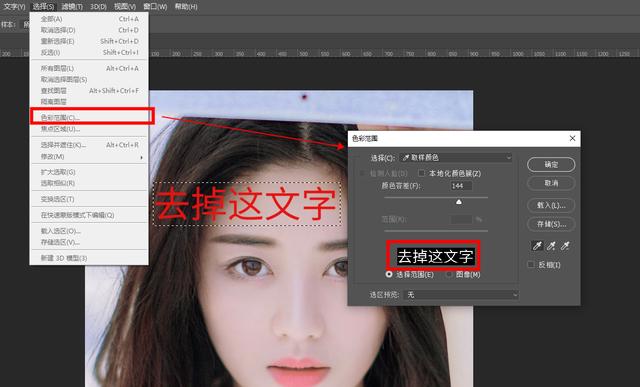Open the 3D(D) menu

pyautogui.click(x=98, y=7)
